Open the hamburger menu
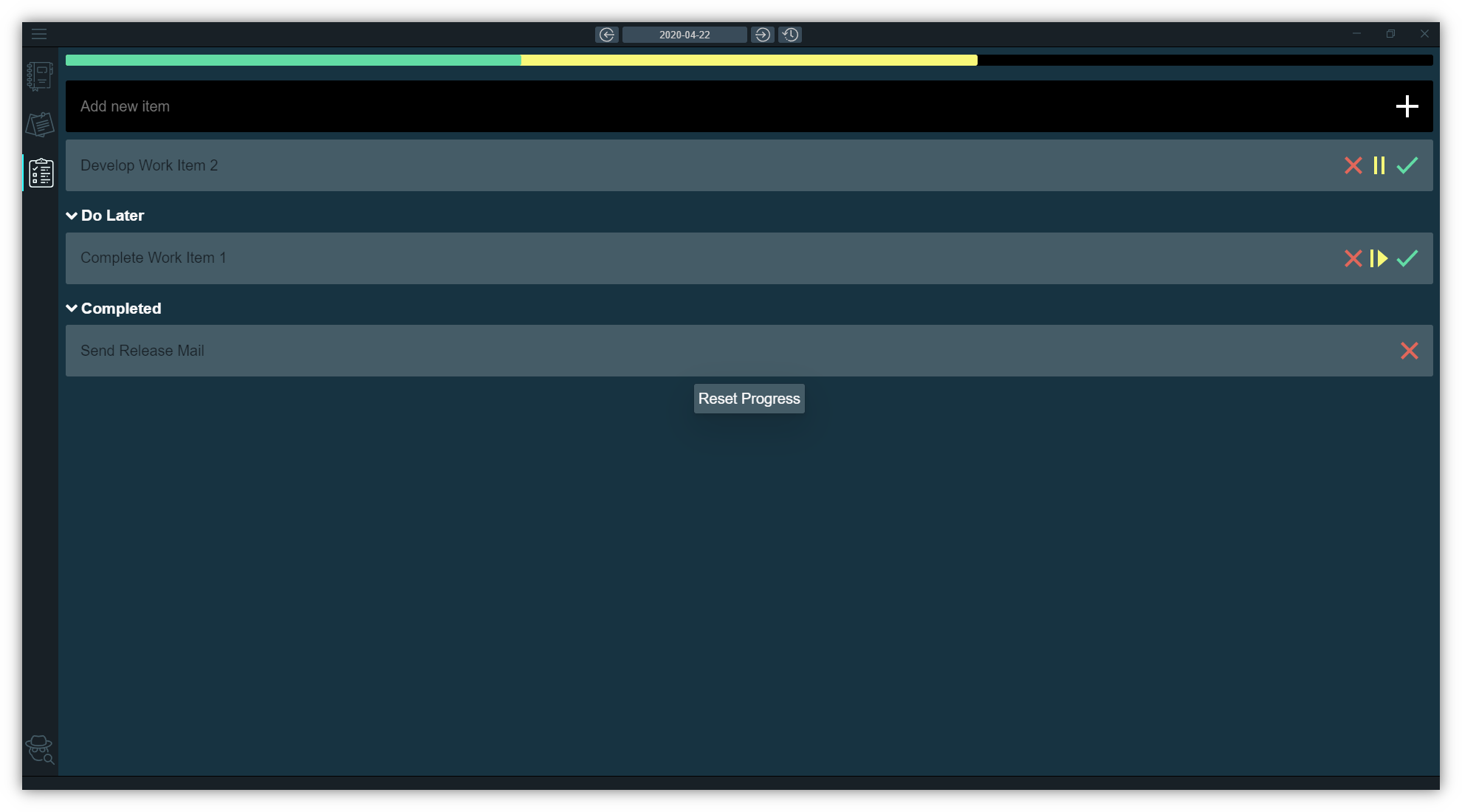The image size is (1462, 812). click(x=39, y=34)
